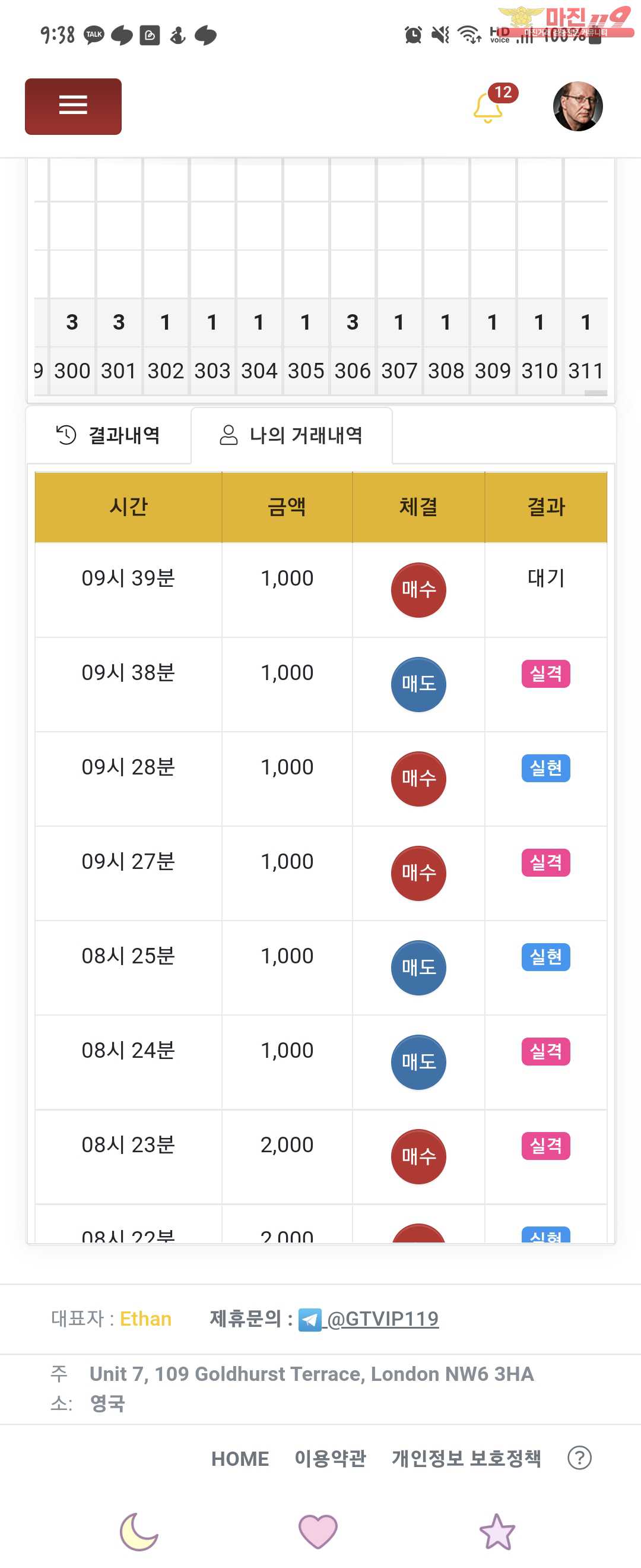Tap the pink heart icon
The image size is (641, 1568).
tap(318, 1531)
